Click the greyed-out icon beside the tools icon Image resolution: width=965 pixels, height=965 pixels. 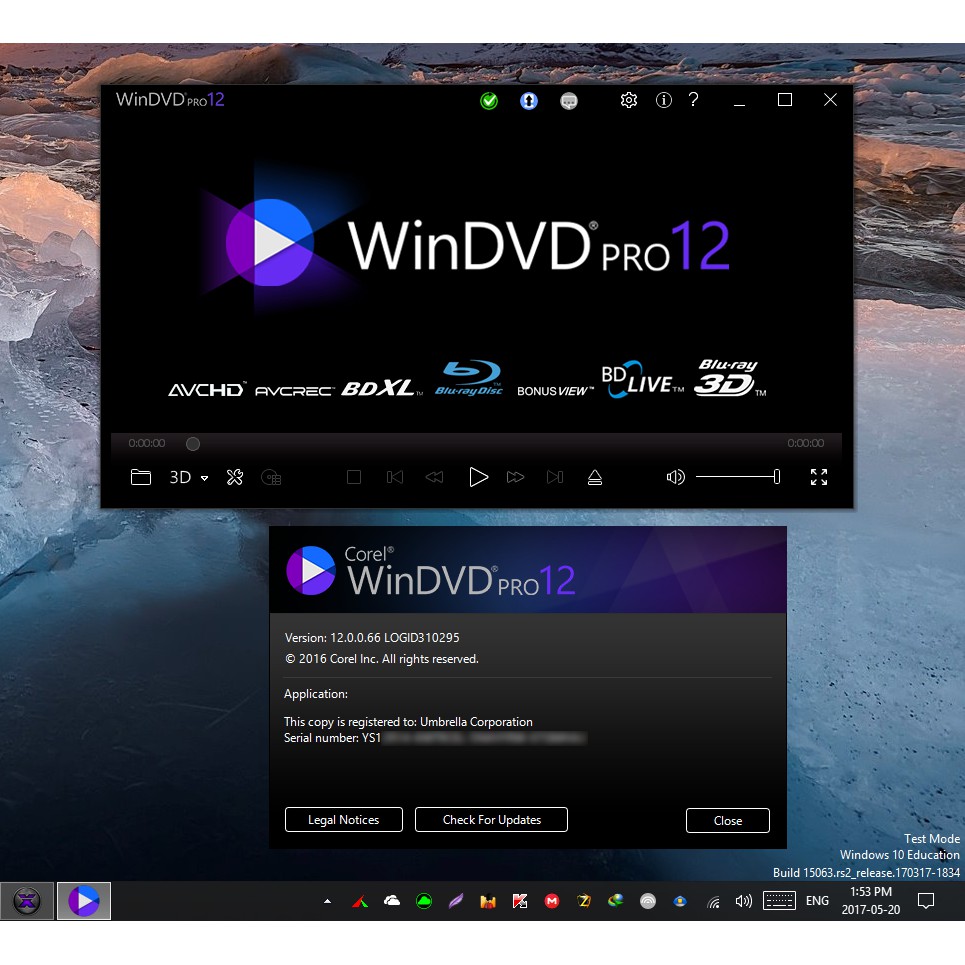[271, 477]
